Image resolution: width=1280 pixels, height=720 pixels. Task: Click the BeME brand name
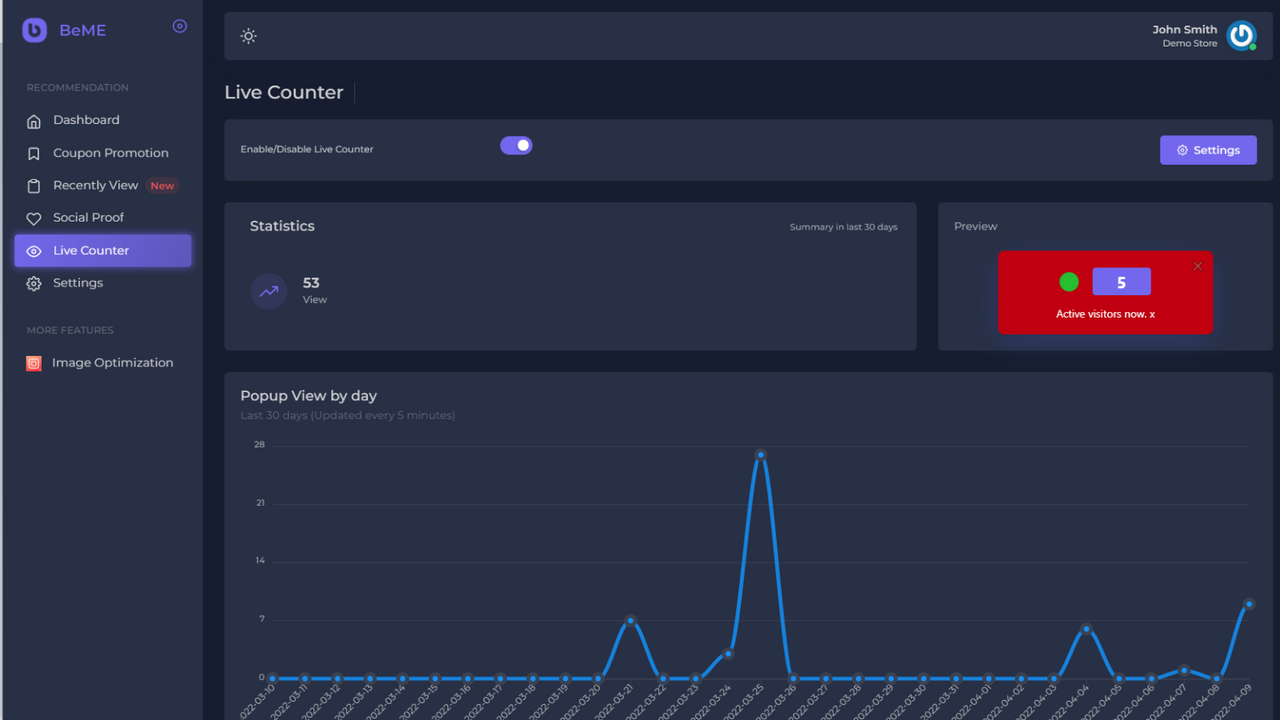[x=82, y=30]
